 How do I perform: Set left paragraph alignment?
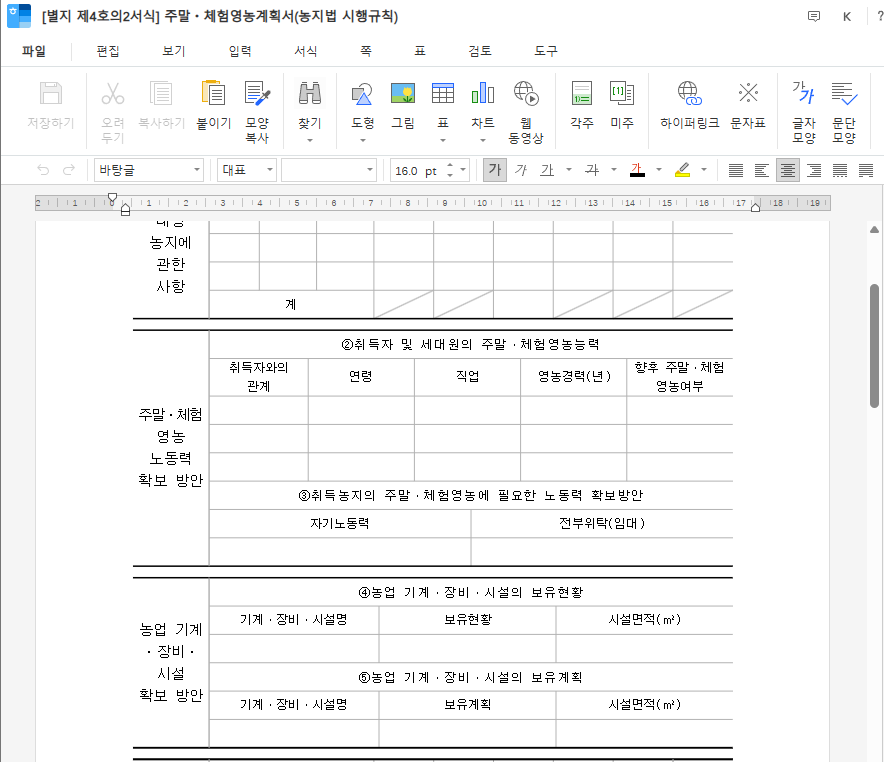coord(761,170)
